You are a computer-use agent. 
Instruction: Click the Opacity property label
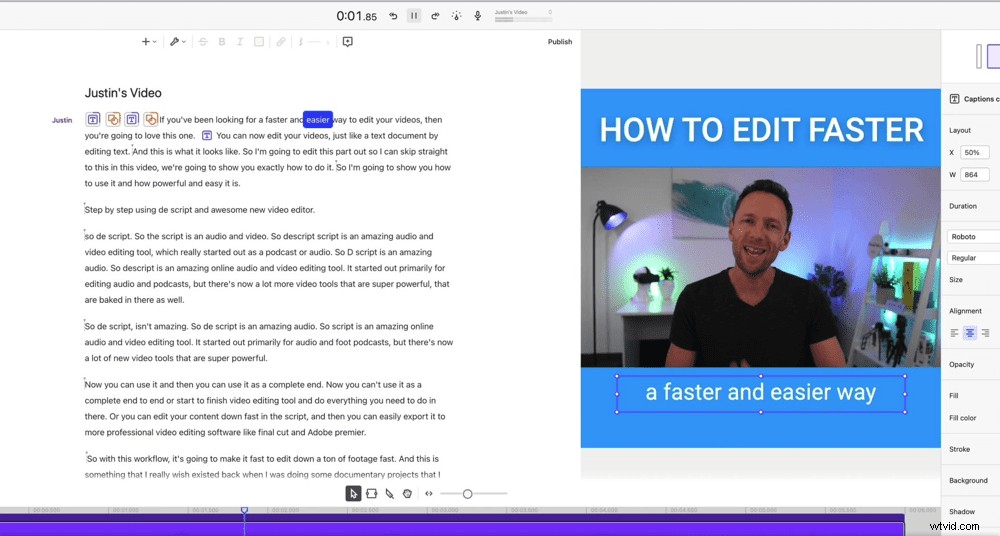tap(962, 364)
